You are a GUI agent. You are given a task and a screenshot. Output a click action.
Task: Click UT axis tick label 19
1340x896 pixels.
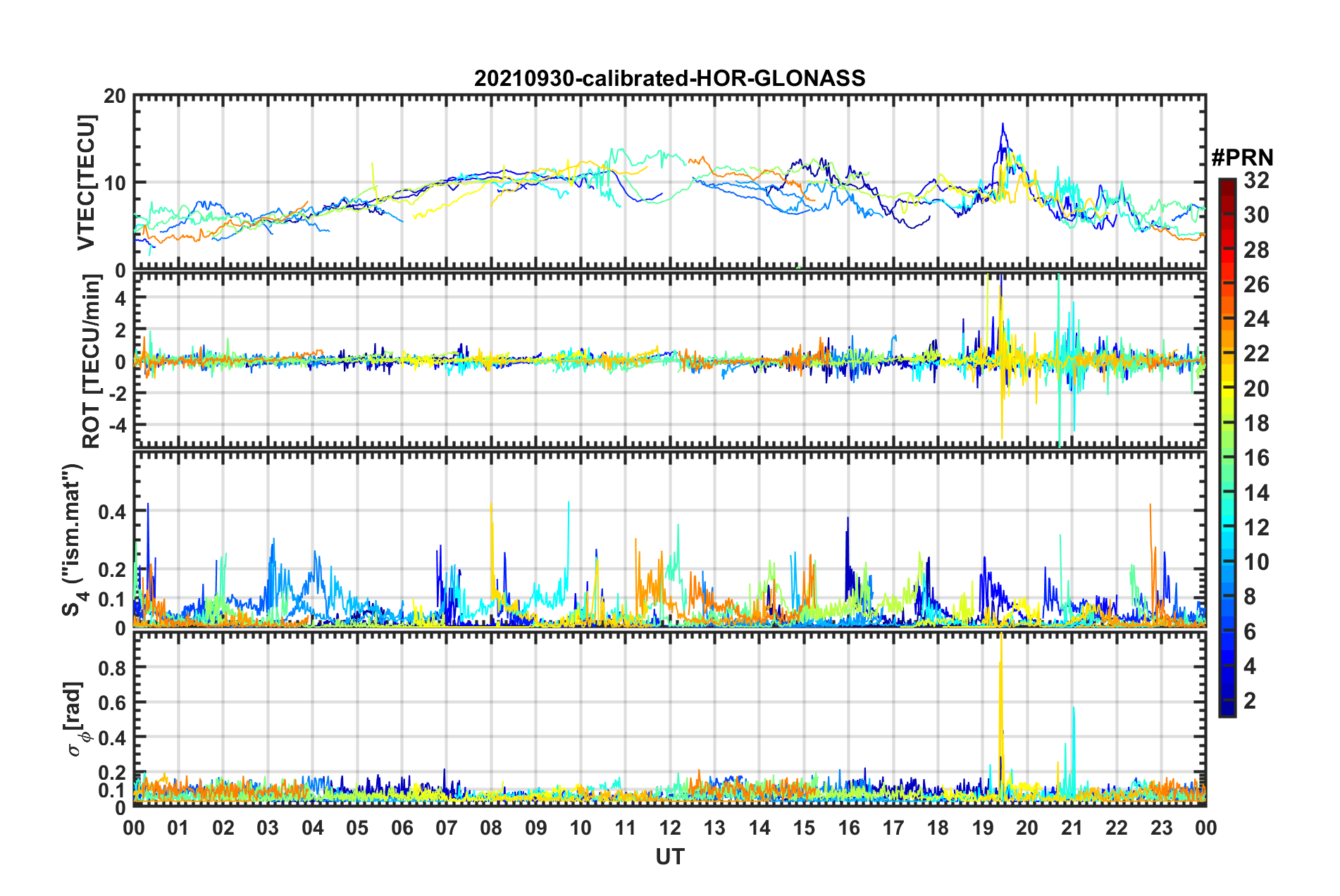coord(983,828)
